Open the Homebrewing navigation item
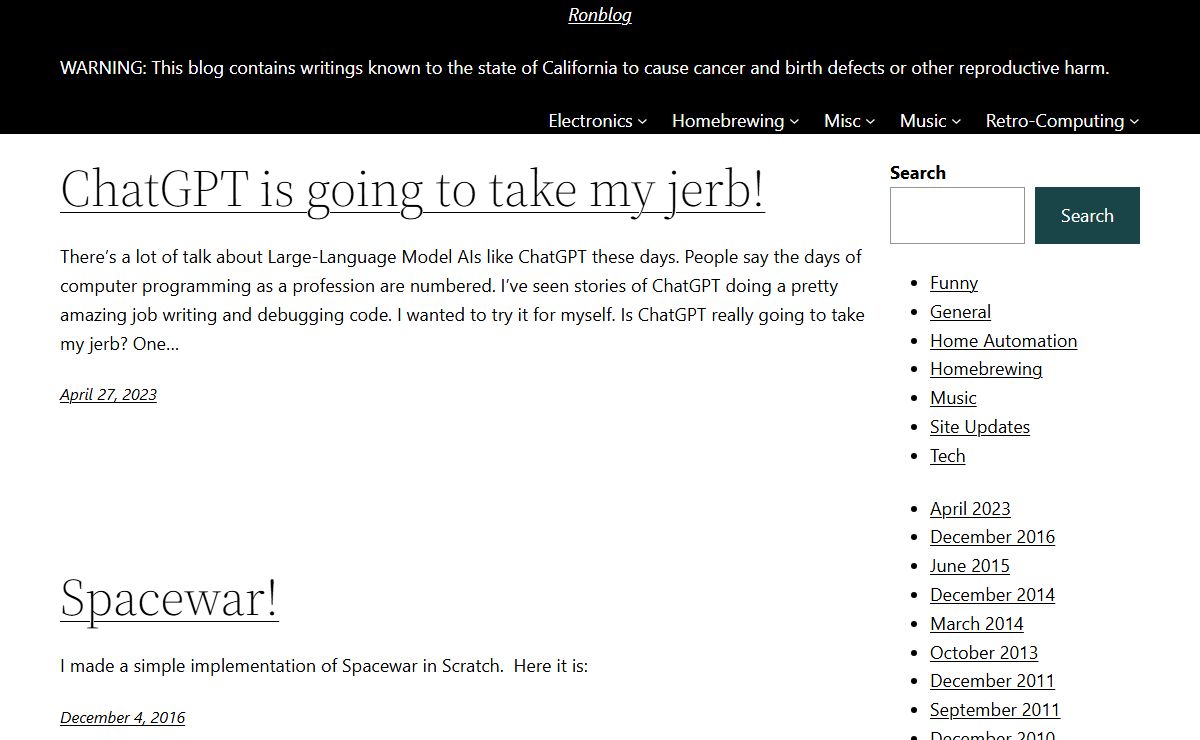The width and height of the screenshot is (1200, 740). click(x=728, y=121)
